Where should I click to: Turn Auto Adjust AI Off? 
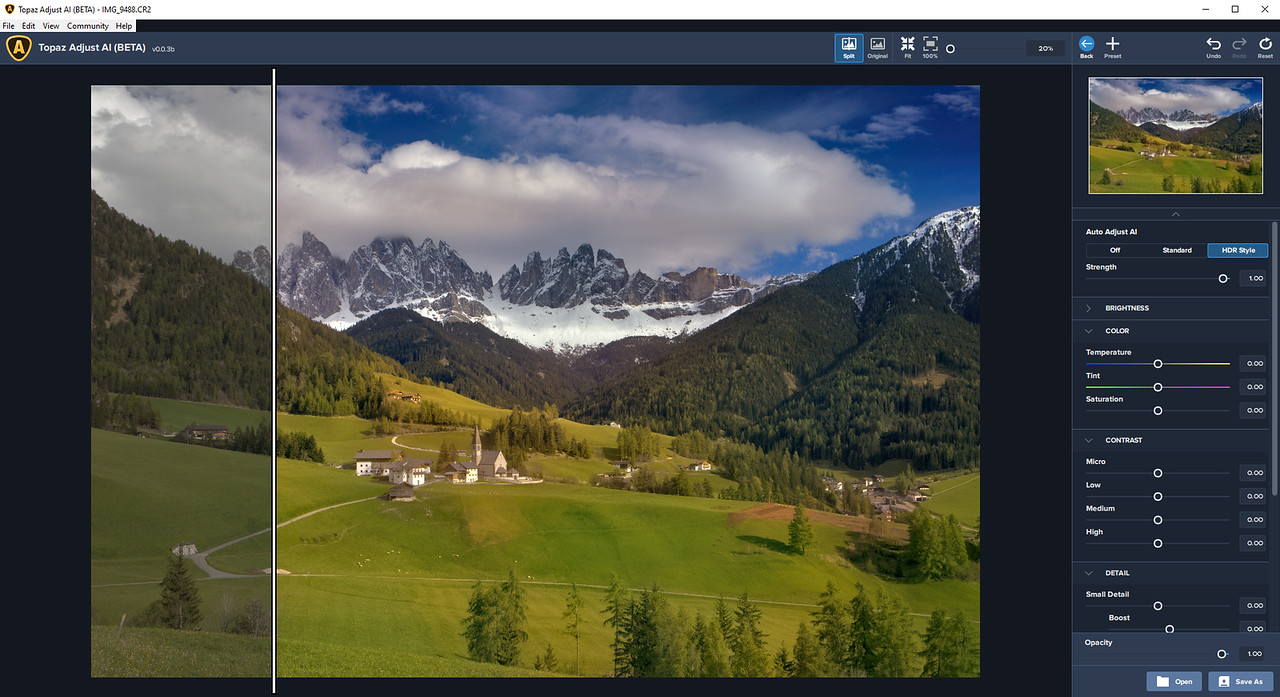[1115, 250]
